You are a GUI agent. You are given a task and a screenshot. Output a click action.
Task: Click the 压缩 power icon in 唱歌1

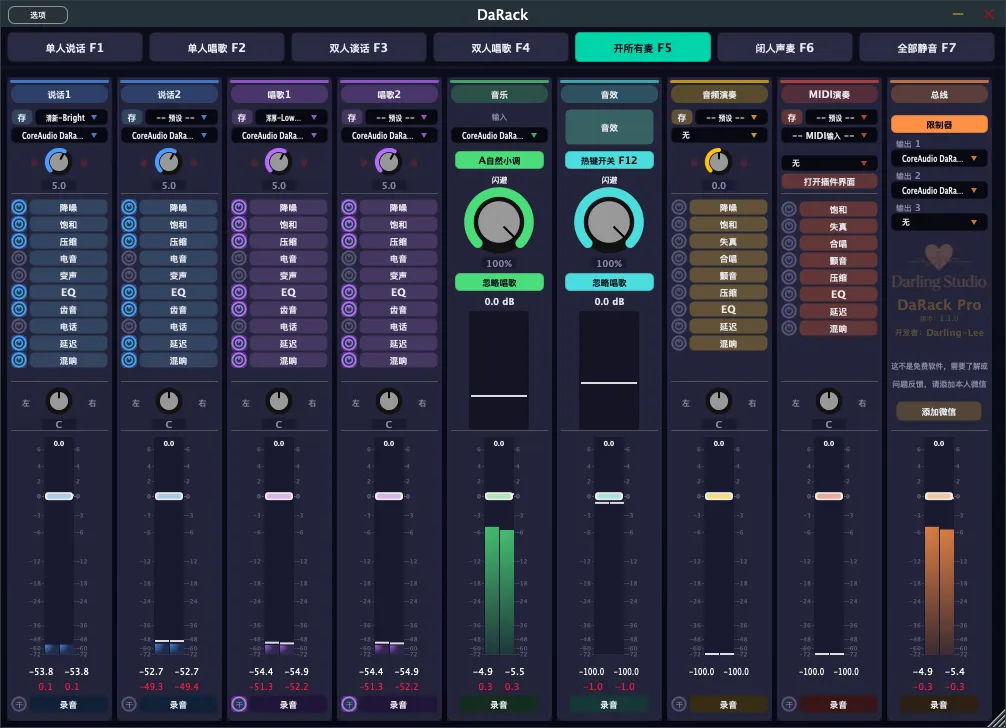[x=239, y=241]
